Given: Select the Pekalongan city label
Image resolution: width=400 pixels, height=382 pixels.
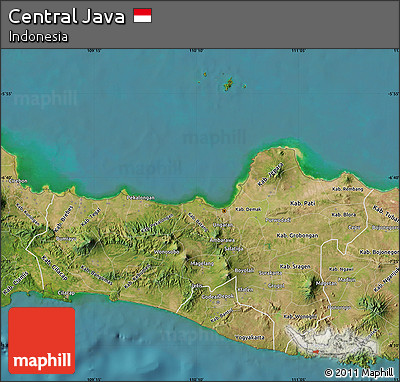Looking at the screenshot, I should (x=141, y=198).
